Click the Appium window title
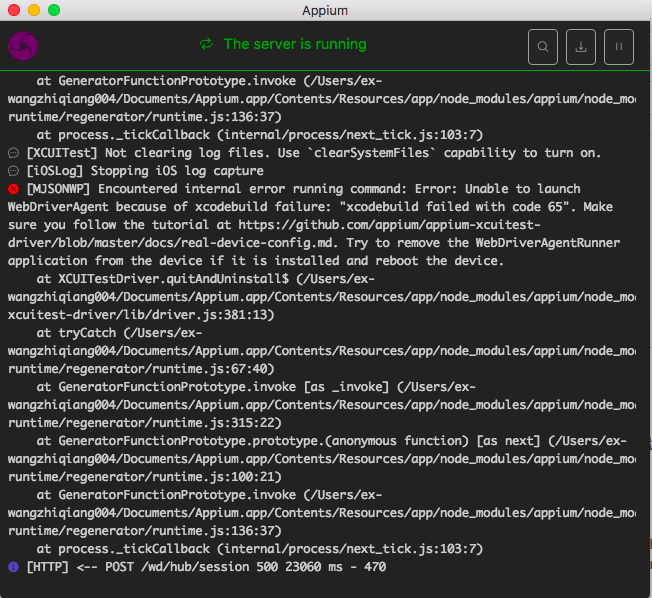This screenshot has width=652, height=598. [x=325, y=10]
